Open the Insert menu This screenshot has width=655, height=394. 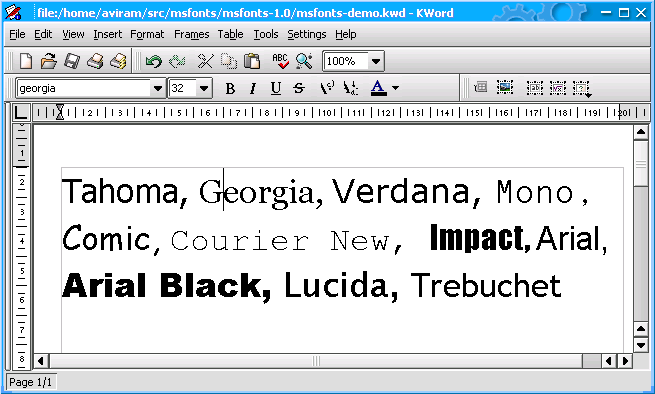pyautogui.click(x=108, y=34)
